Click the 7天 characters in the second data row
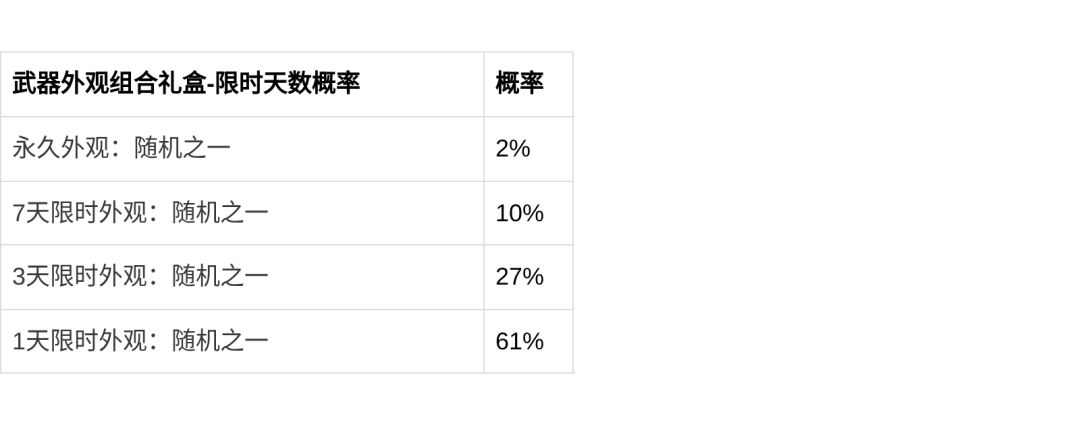 tap(30, 213)
